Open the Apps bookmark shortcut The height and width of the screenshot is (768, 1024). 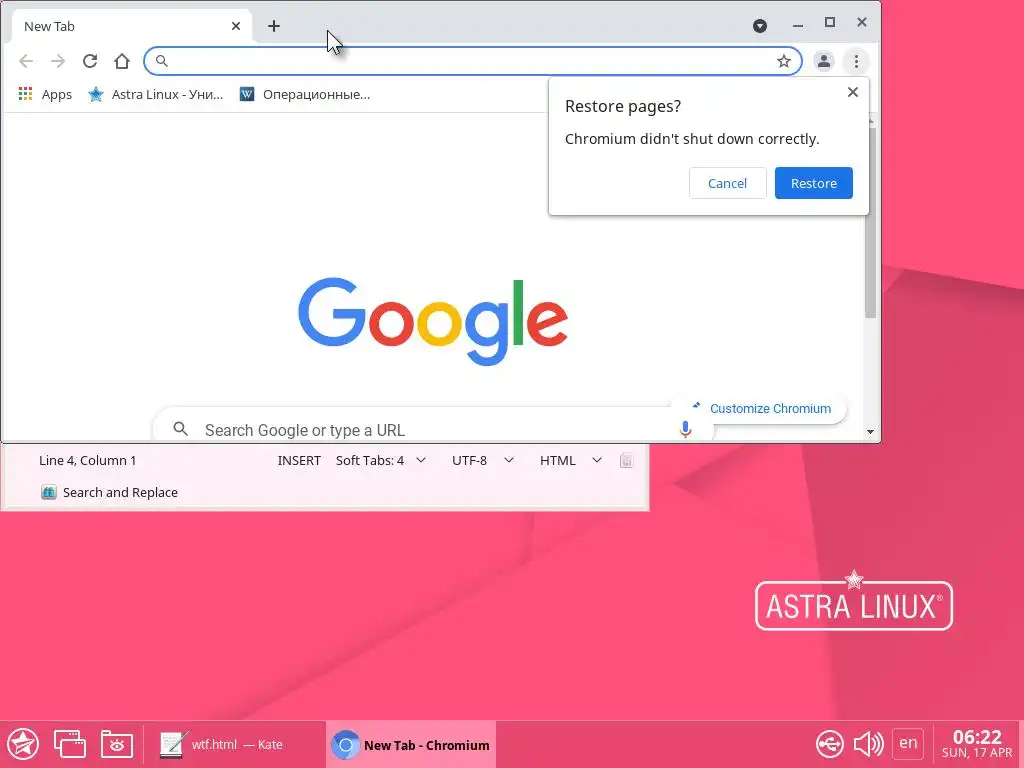(45, 94)
